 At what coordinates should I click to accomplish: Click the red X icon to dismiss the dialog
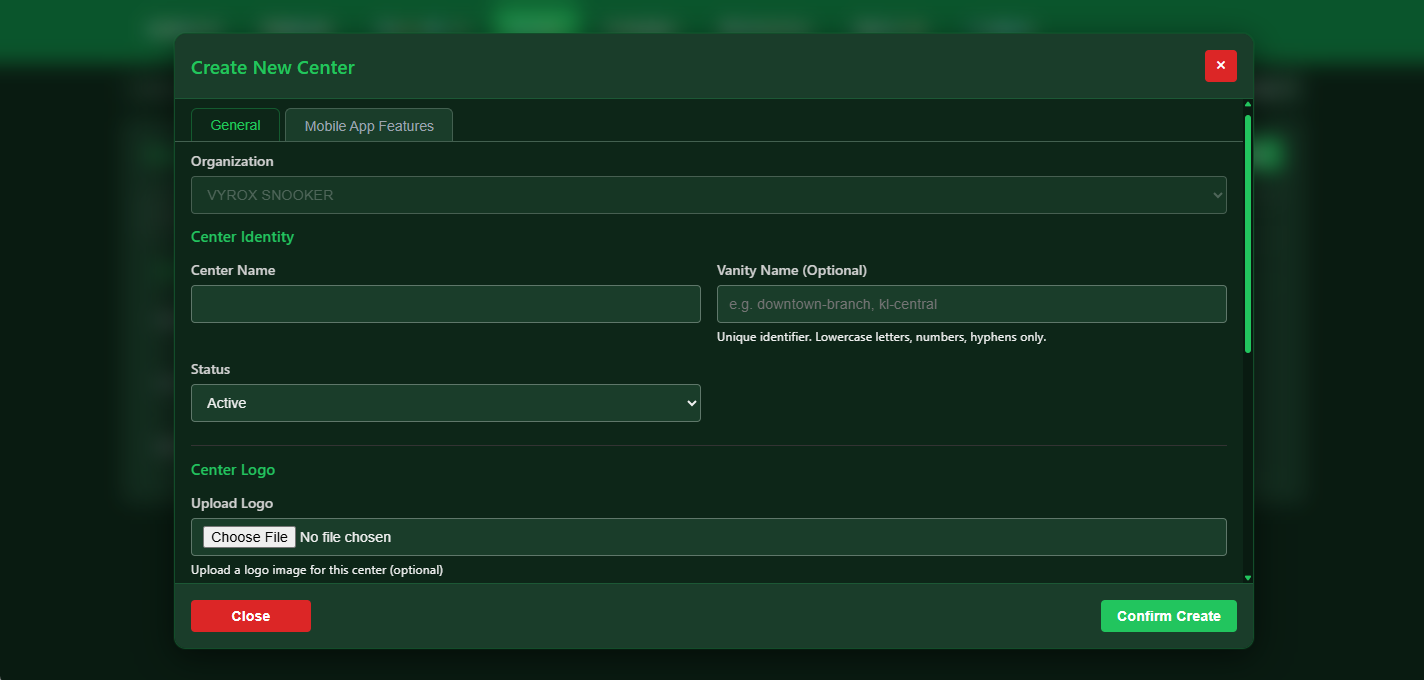click(1220, 66)
